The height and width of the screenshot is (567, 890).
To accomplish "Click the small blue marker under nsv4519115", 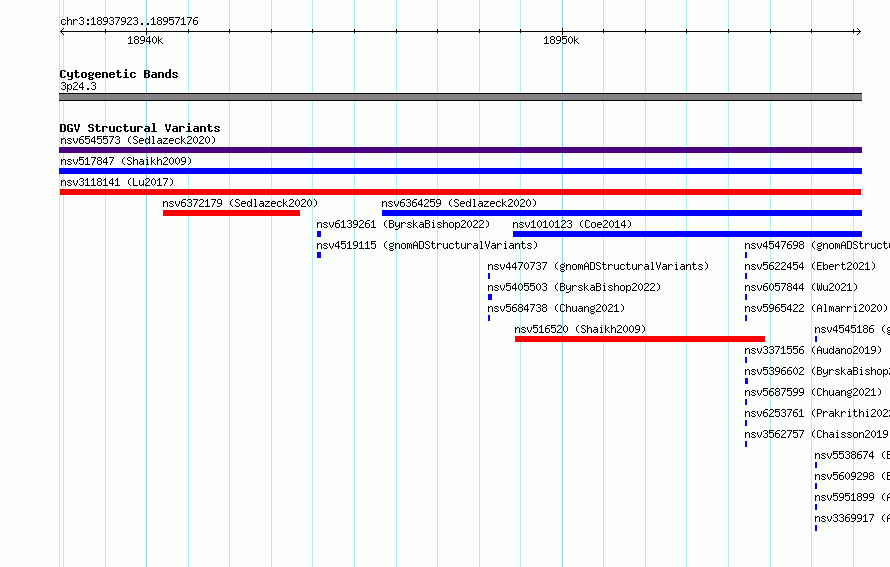I will pyautogui.click(x=319, y=255).
